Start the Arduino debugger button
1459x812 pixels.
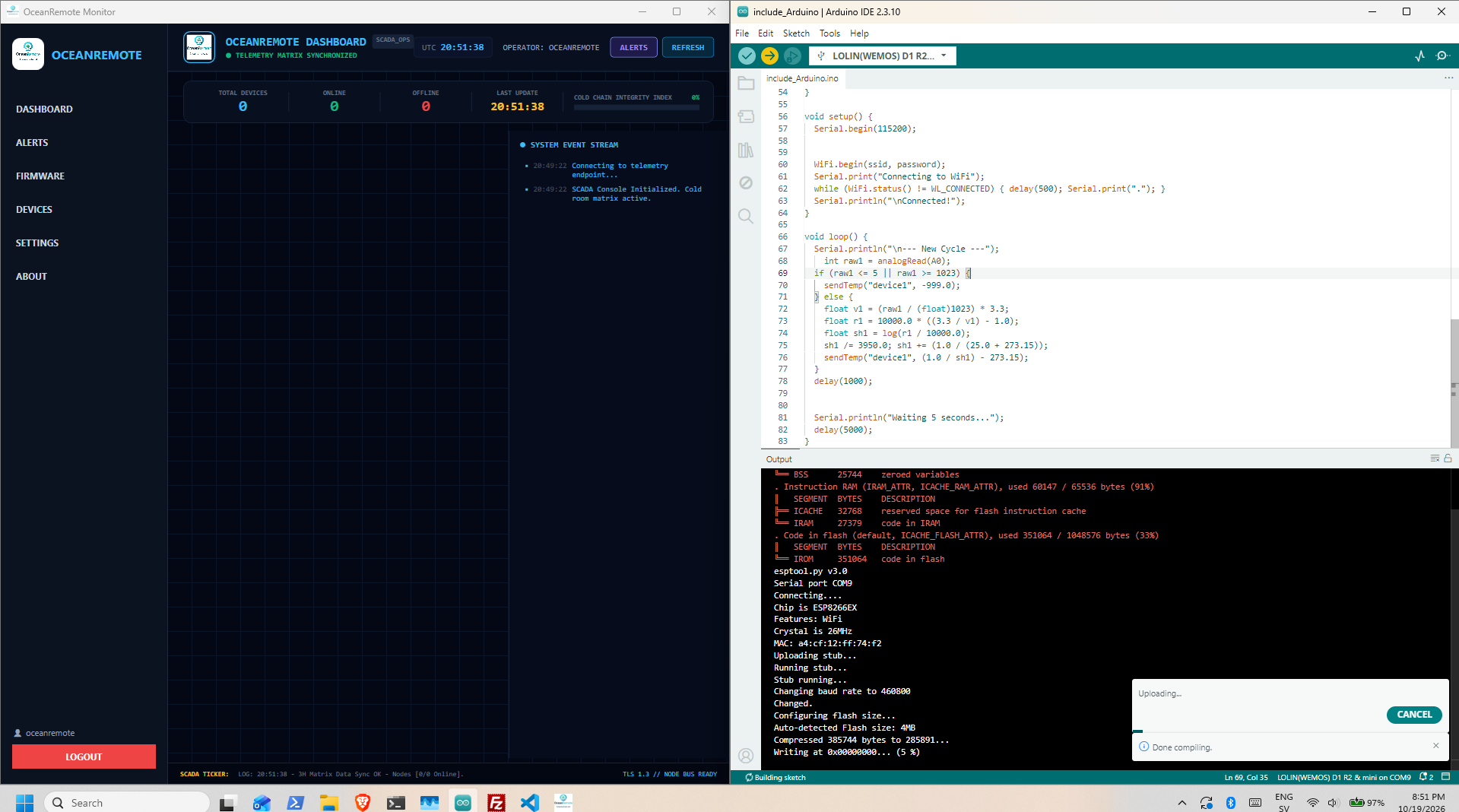pyautogui.click(x=792, y=56)
